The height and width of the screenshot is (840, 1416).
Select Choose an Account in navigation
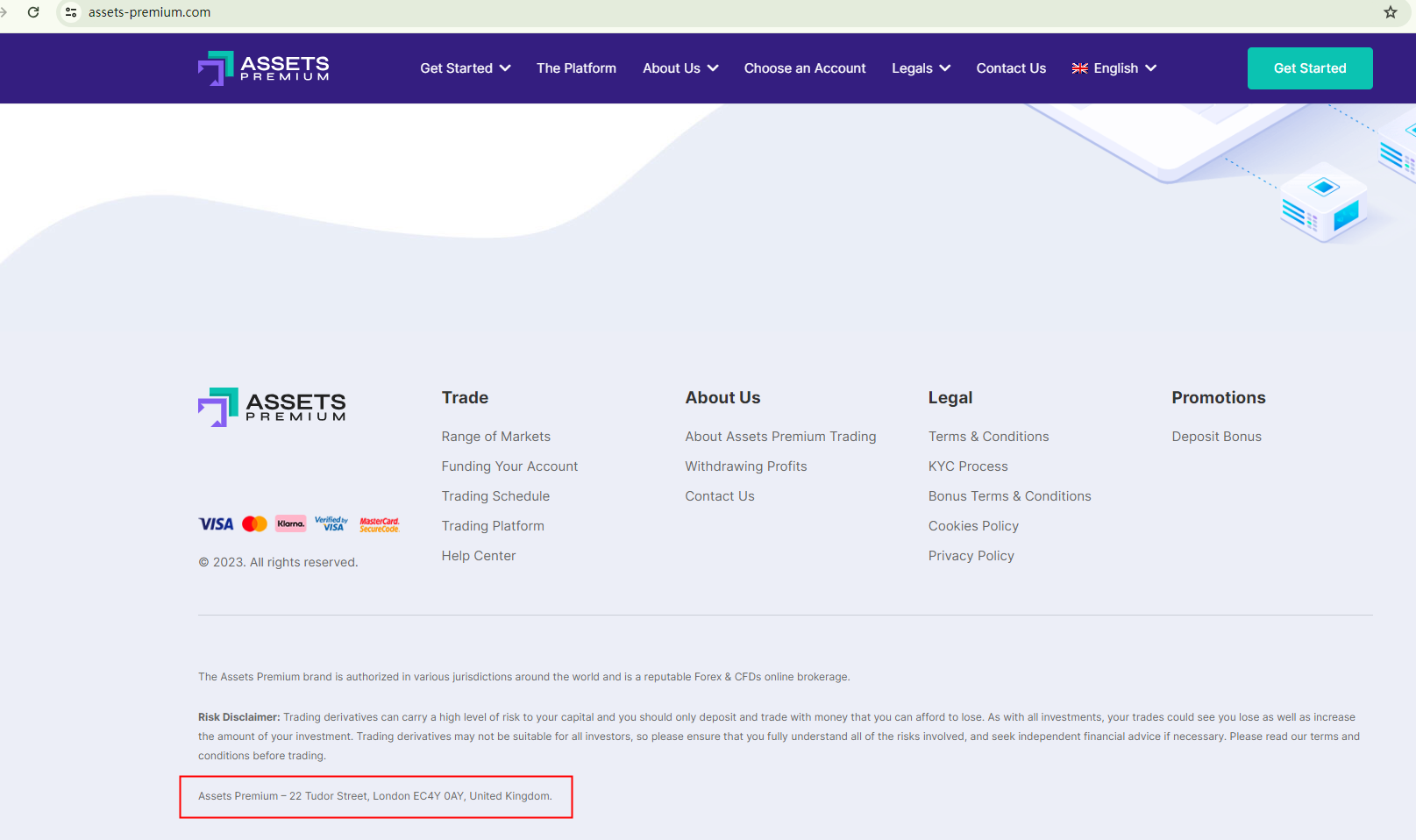click(x=805, y=68)
